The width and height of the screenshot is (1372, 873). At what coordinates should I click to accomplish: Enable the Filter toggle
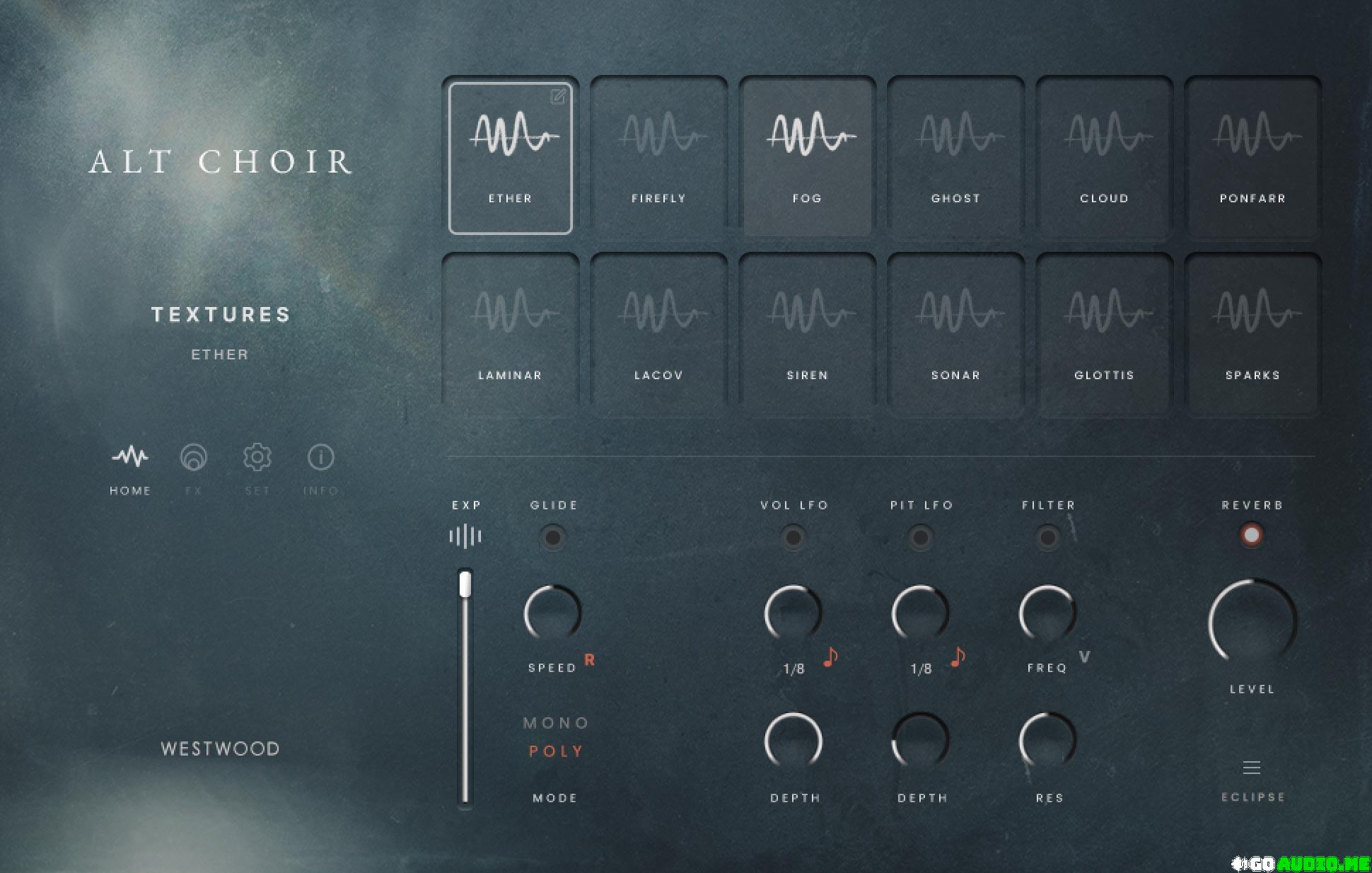coord(1047,538)
